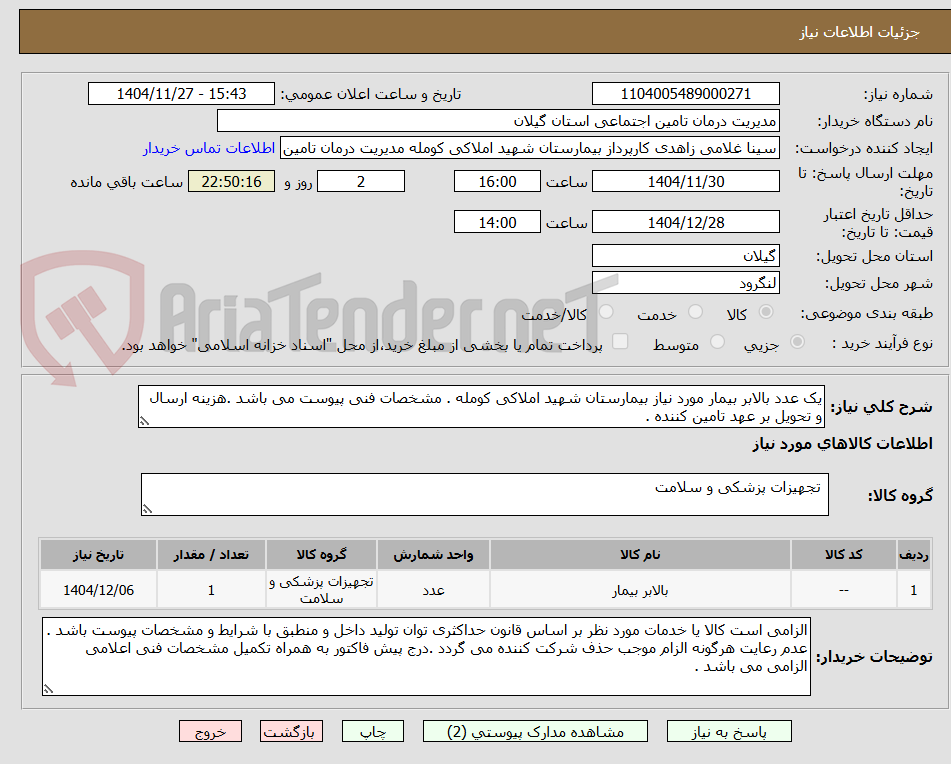Click the buyer name field مدیریت درمان تامین اجتماعی
Image resolution: width=951 pixels, height=764 pixels.
pos(498,121)
